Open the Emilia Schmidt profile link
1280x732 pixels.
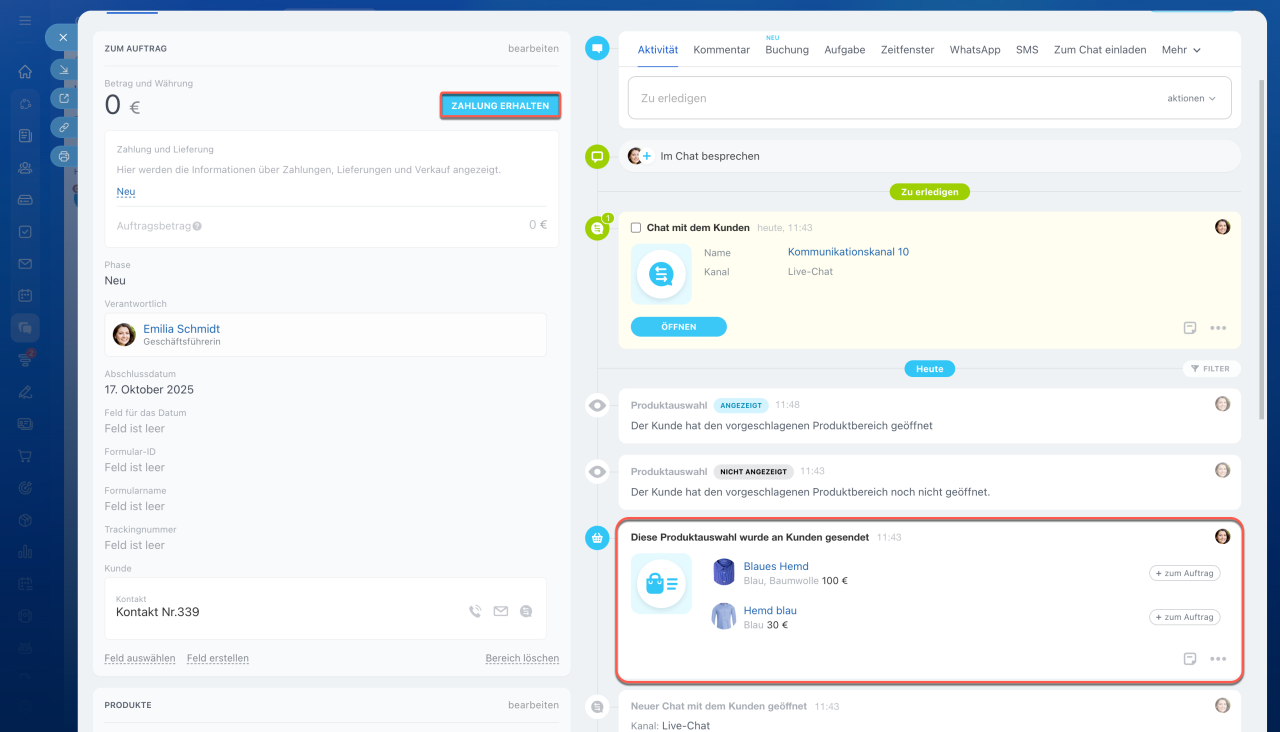(x=181, y=329)
